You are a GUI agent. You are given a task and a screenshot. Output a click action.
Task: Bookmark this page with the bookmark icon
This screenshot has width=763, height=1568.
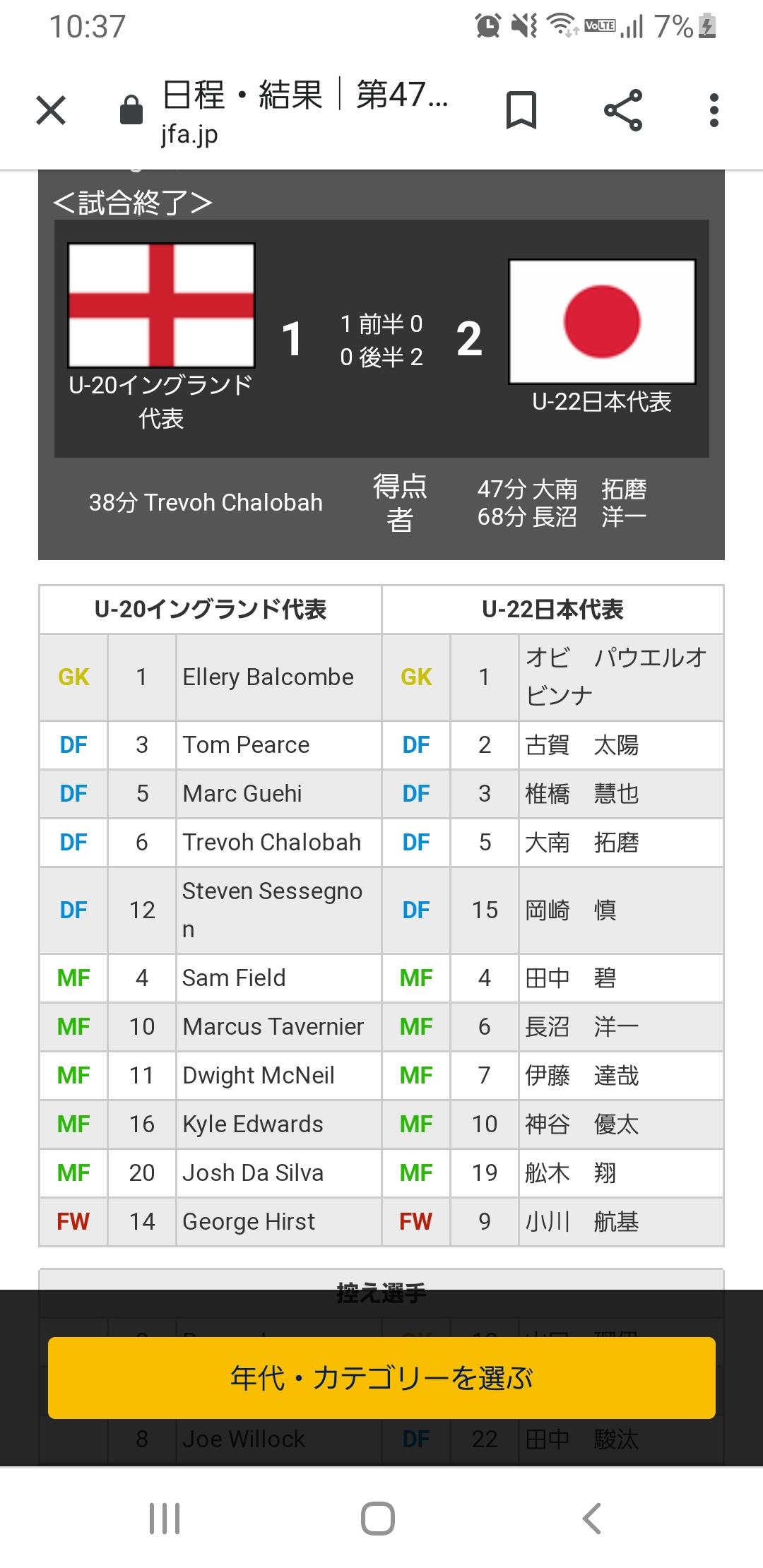pos(521,110)
